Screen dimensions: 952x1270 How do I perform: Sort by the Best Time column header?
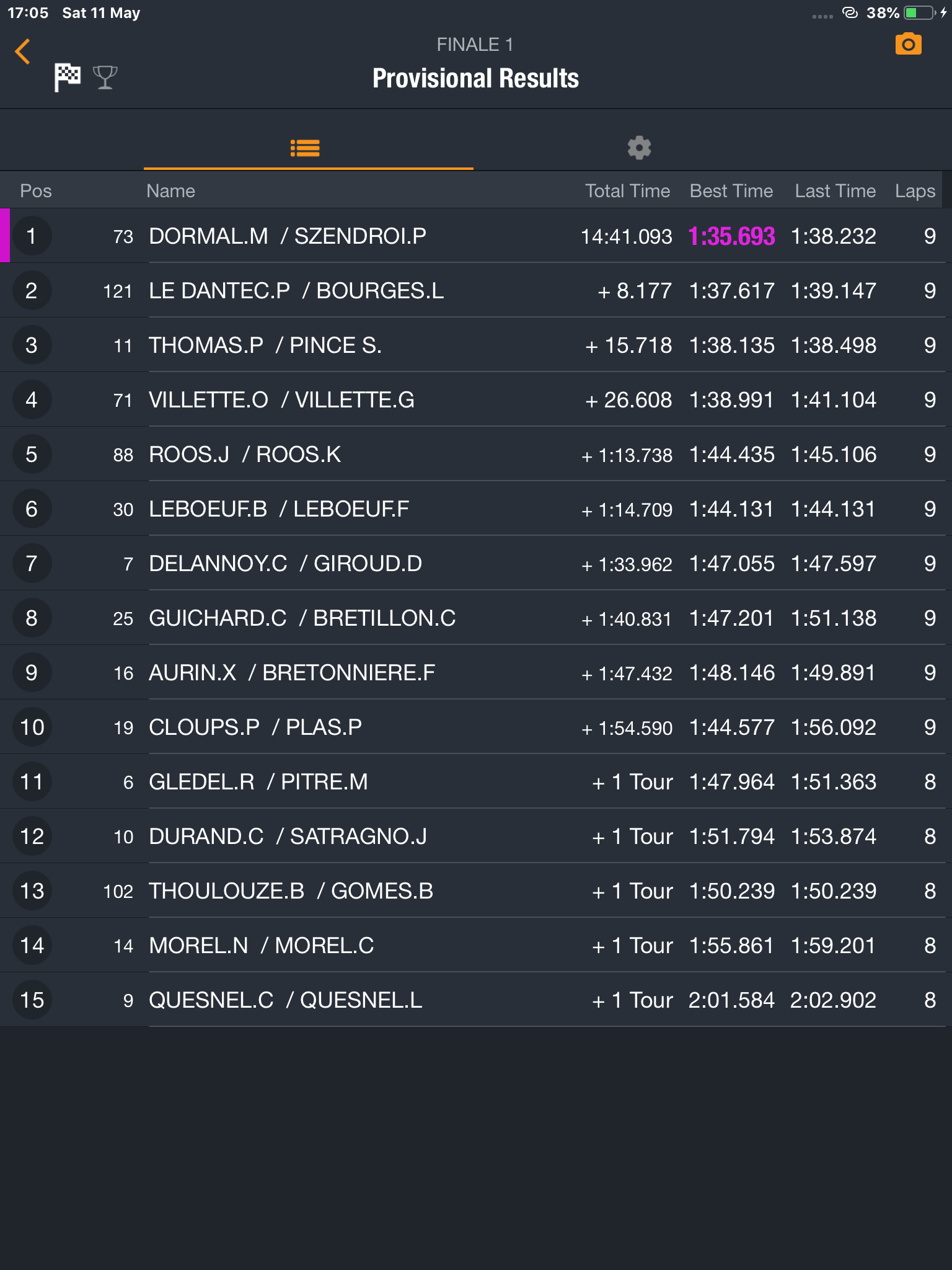[x=731, y=191]
